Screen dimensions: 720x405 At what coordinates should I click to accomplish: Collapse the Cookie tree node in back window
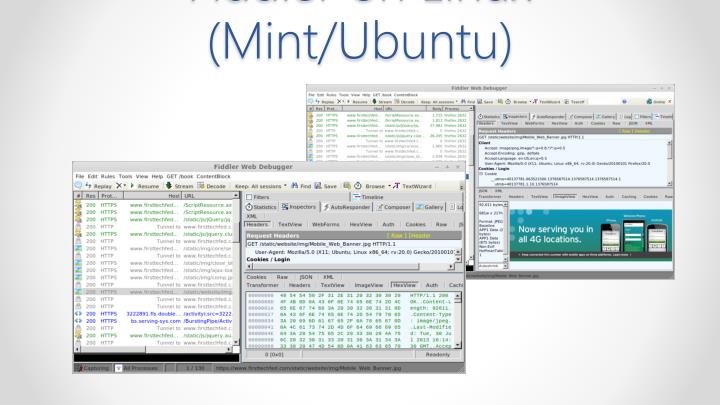tap(481, 174)
